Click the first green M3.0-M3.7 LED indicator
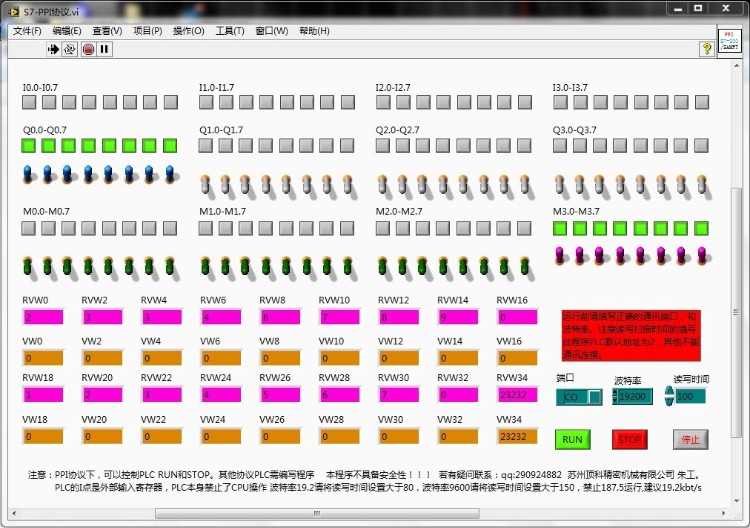 tap(560, 228)
